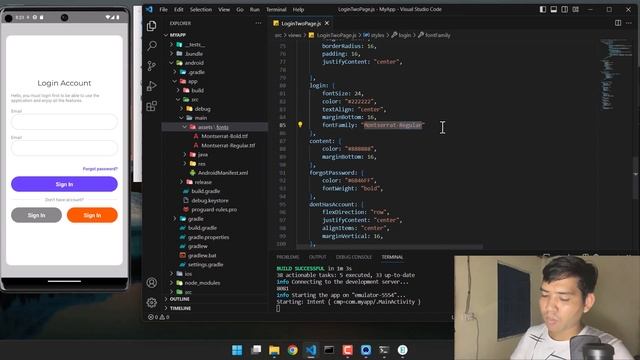Tap purple Sign In button in emulator

coord(64,184)
